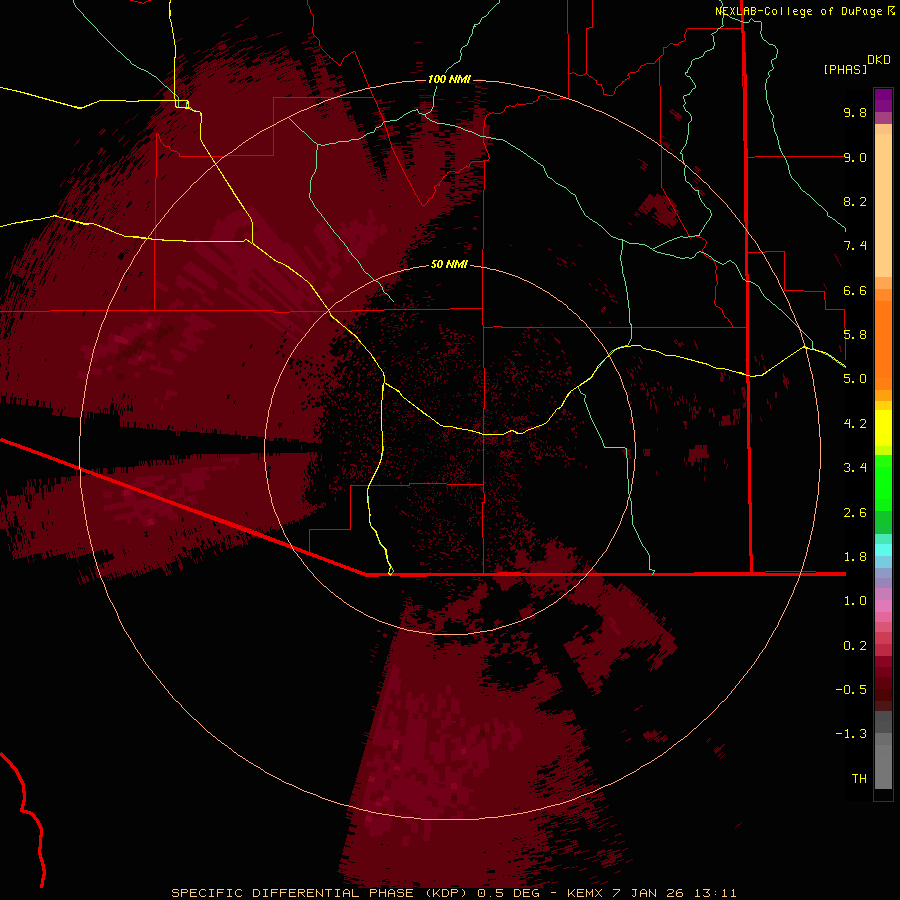Click the 8.2 value on the legend
Screen dimensions: 900x900
pyautogui.click(x=855, y=201)
